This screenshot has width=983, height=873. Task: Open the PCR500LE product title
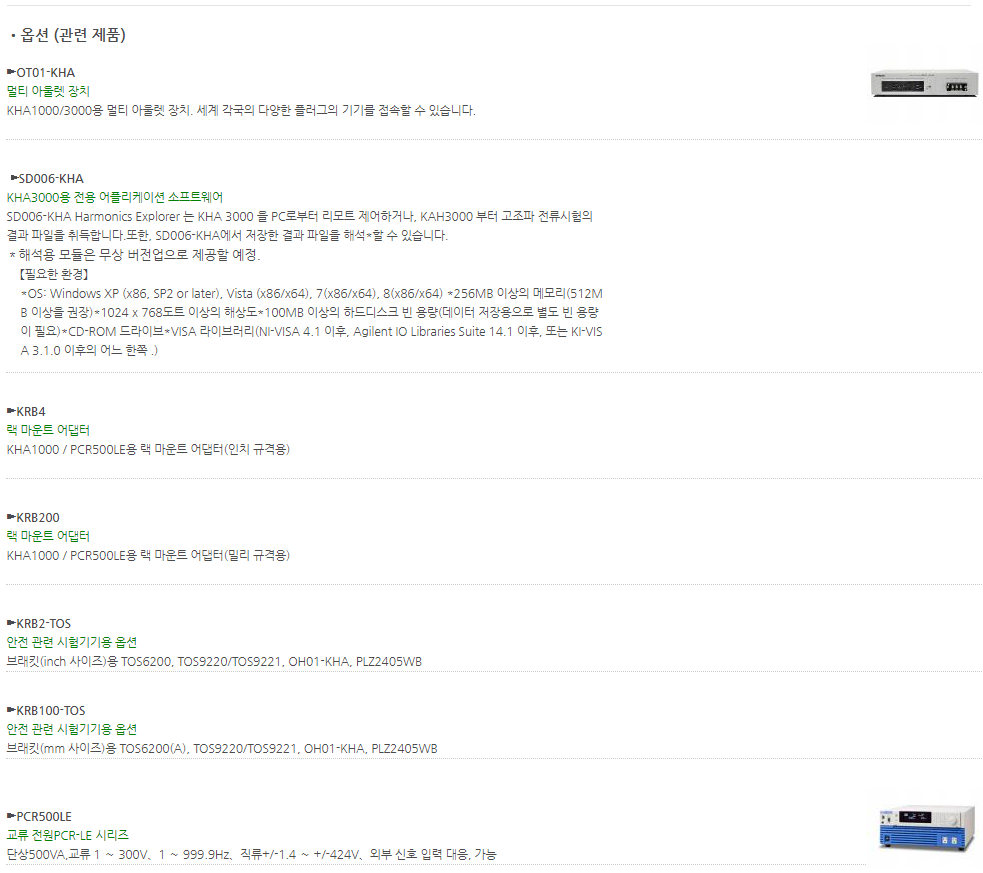[44, 817]
